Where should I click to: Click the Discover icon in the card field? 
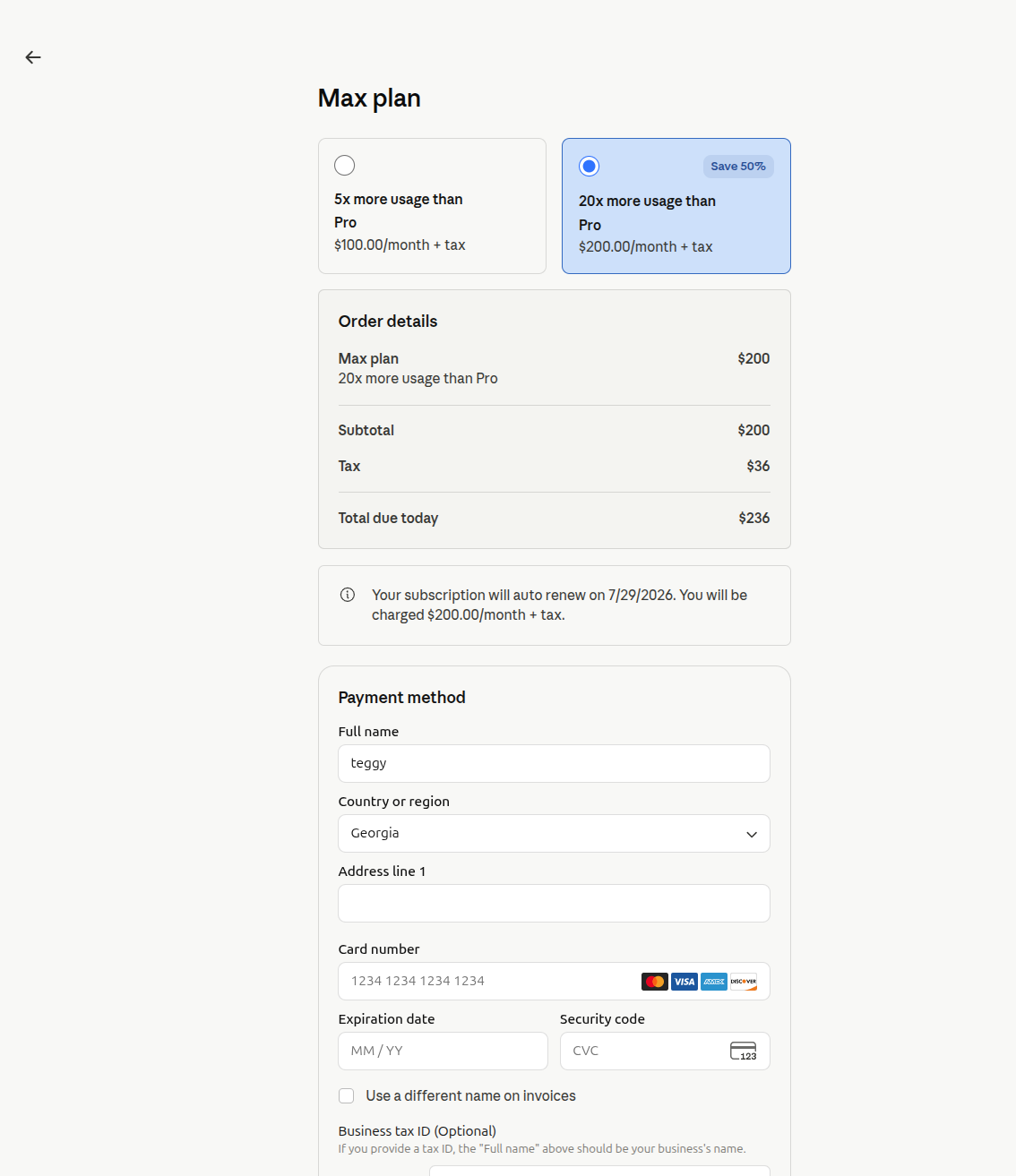click(x=744, y=982)
